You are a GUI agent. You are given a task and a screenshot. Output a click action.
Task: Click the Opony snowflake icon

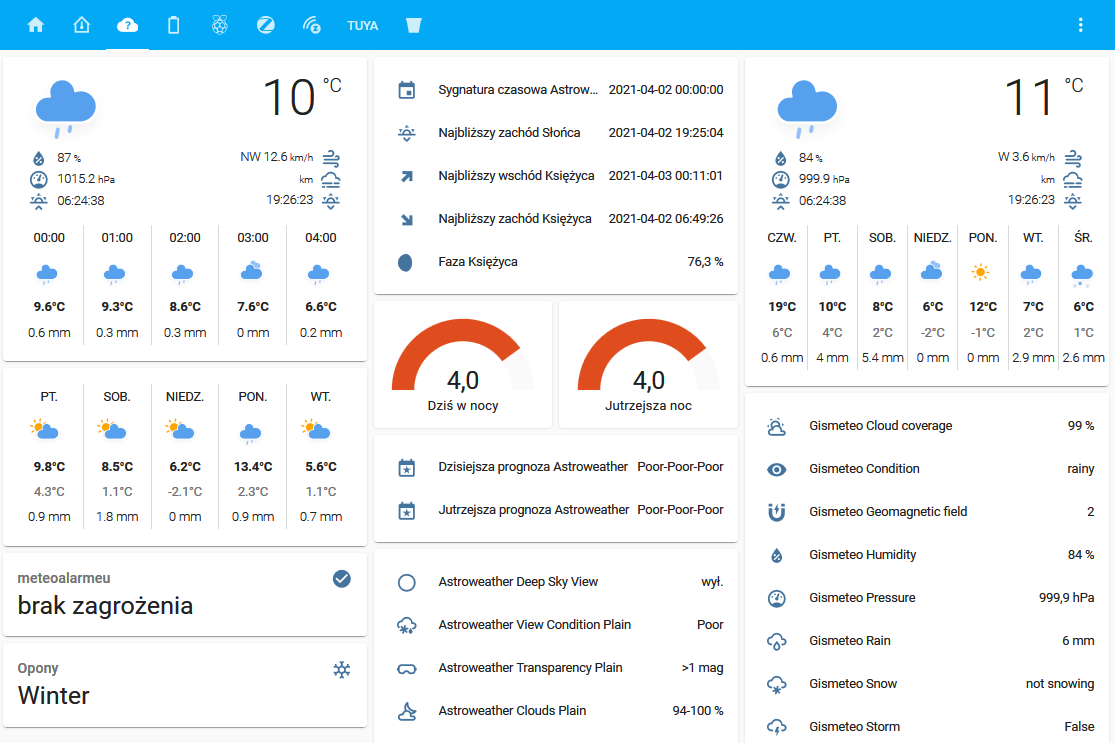[342, 669]
